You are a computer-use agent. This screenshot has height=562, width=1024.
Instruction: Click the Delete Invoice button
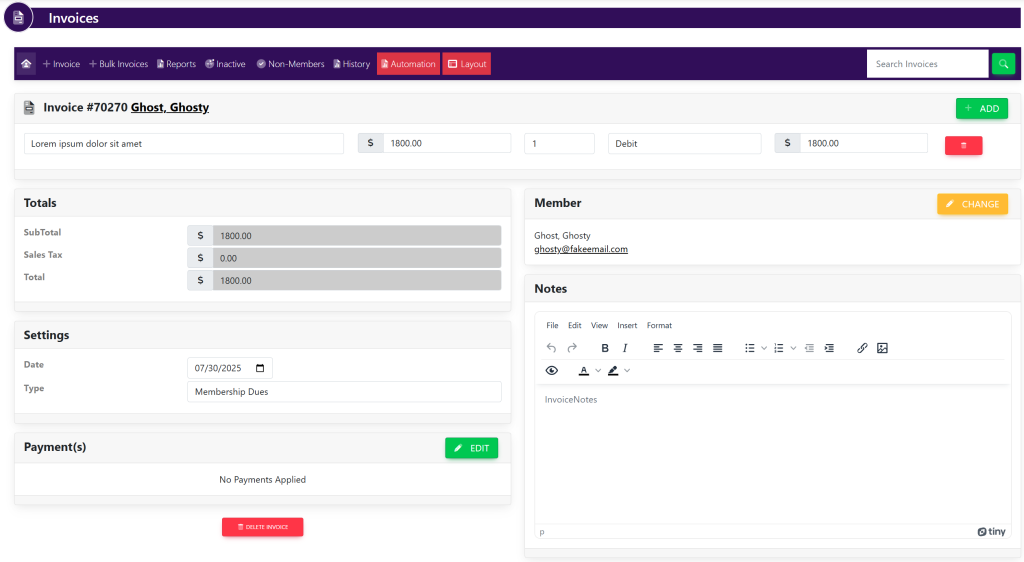coord(262,526)
